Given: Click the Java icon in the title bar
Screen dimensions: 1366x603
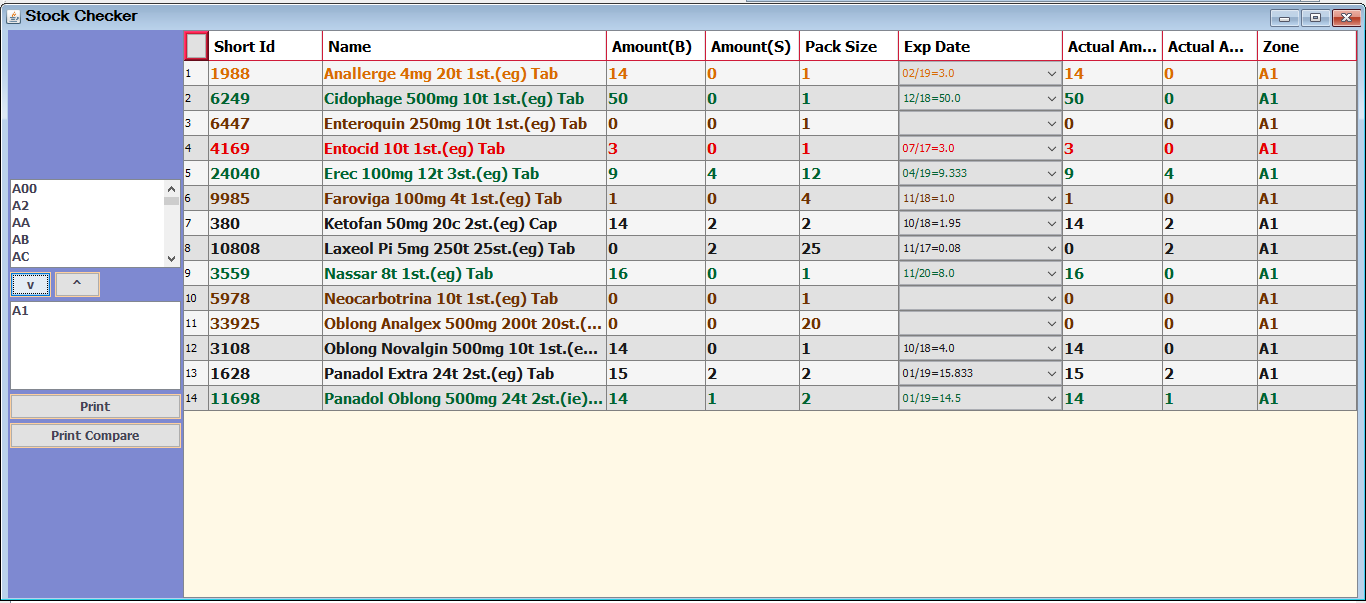Looking at the screenshot, I should coord(13,16).
